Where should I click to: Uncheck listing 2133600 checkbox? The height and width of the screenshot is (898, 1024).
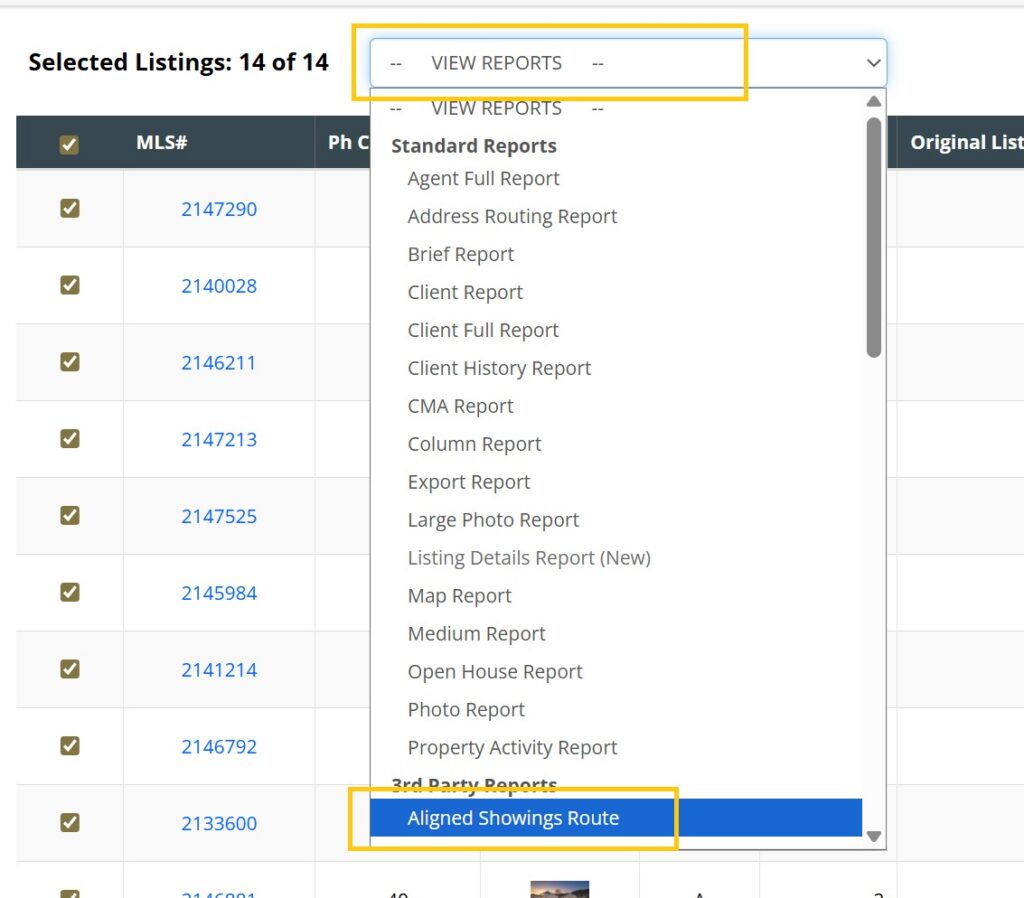[70, 822]
